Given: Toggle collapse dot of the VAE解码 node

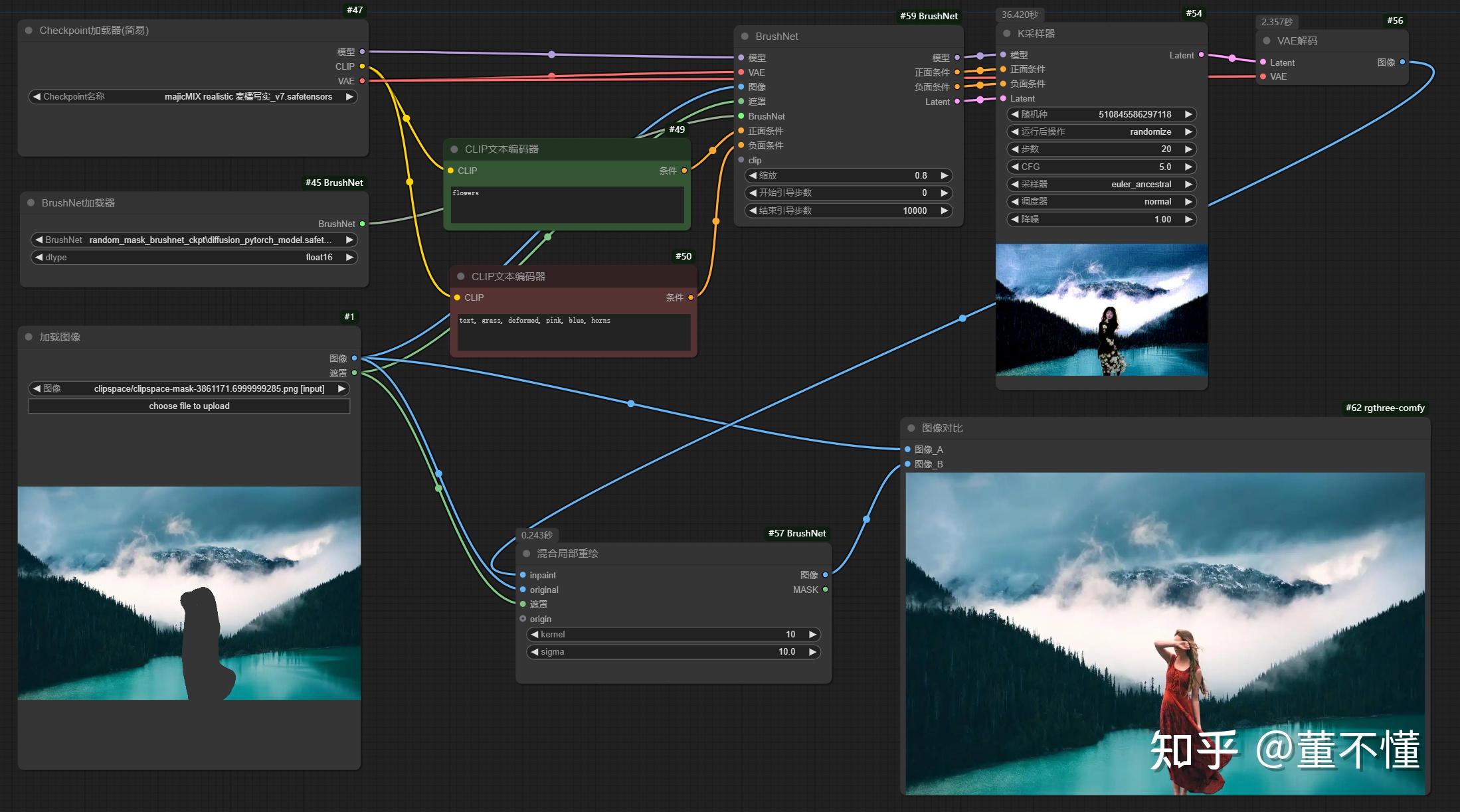Looking at the screenshot, I should point(1267,41).
